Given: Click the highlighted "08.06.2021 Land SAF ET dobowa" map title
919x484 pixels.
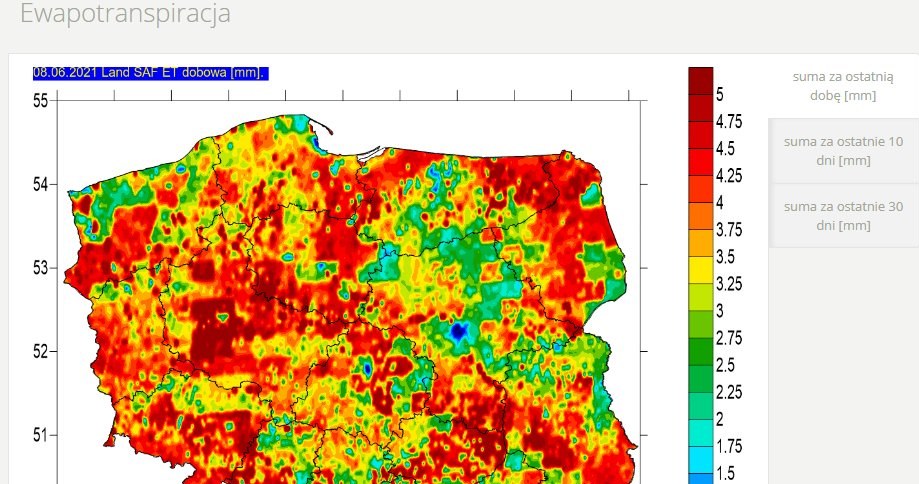Looking at the screenshot, I should pos(151,72).
